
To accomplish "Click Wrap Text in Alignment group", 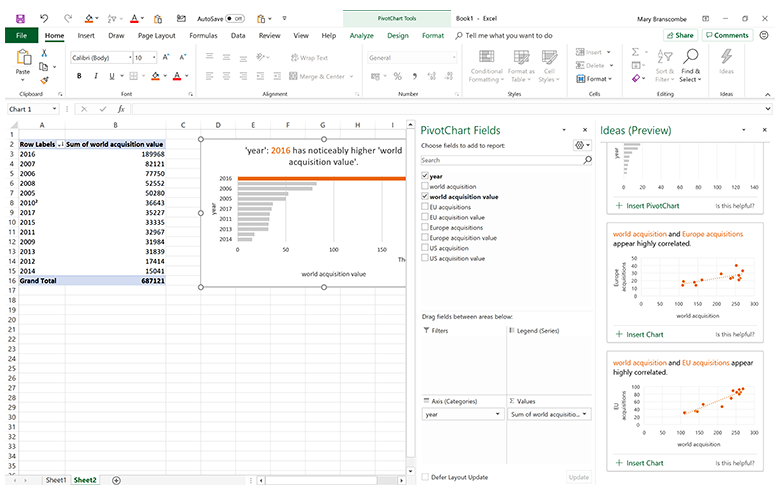I will tap(309, 58).
